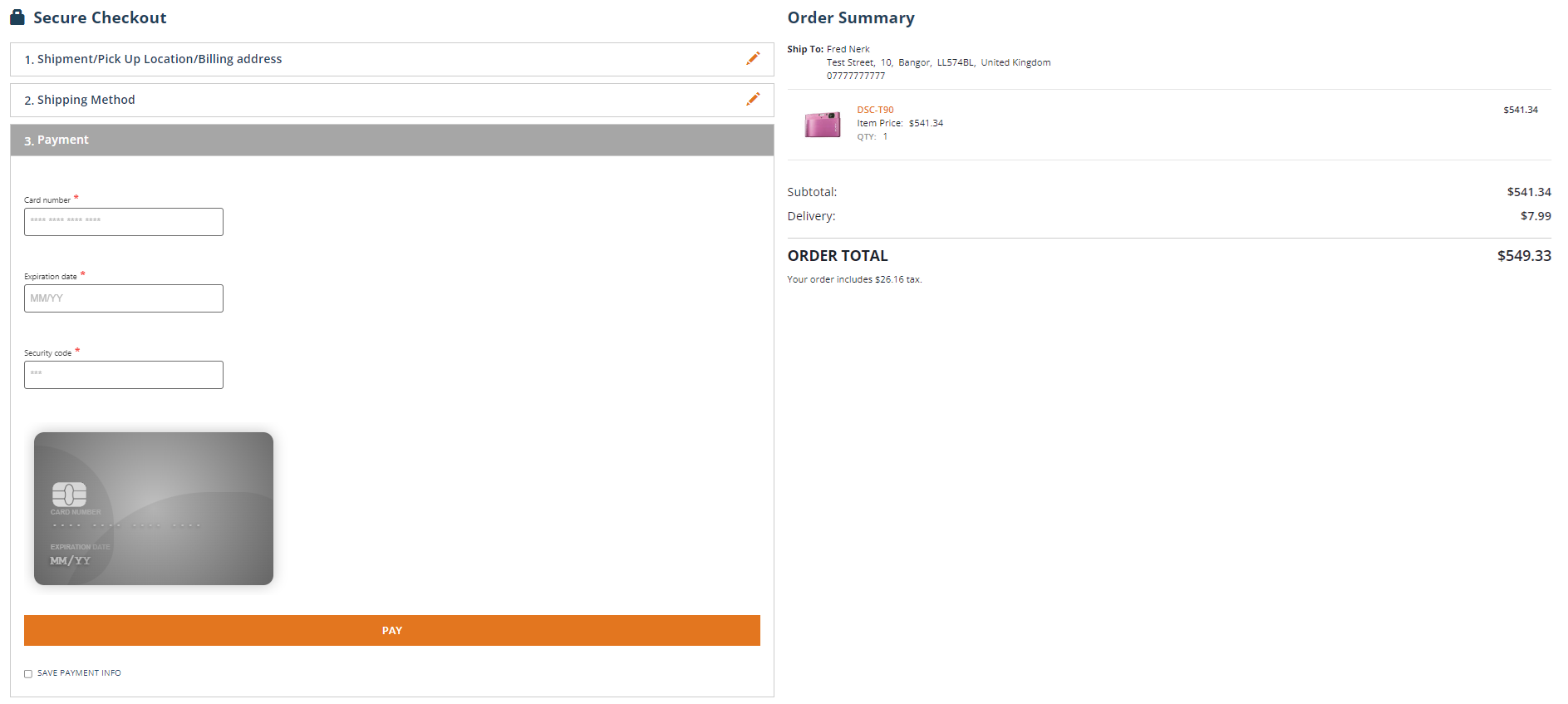Screen dimensions: 1568x704
Task: Open the DSC-T90 product link
Action: [875, 110]
